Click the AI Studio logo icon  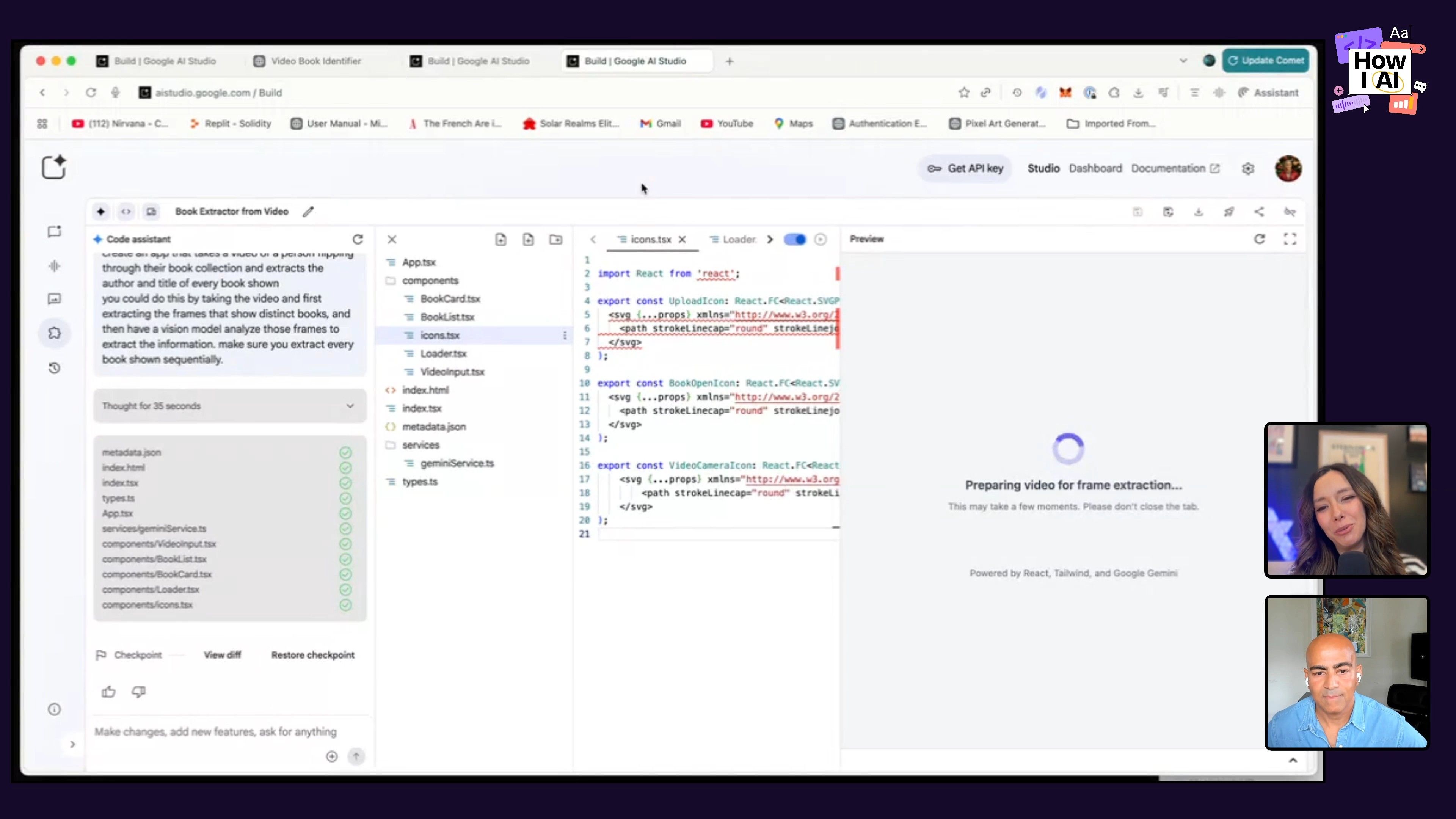point(54,167)
